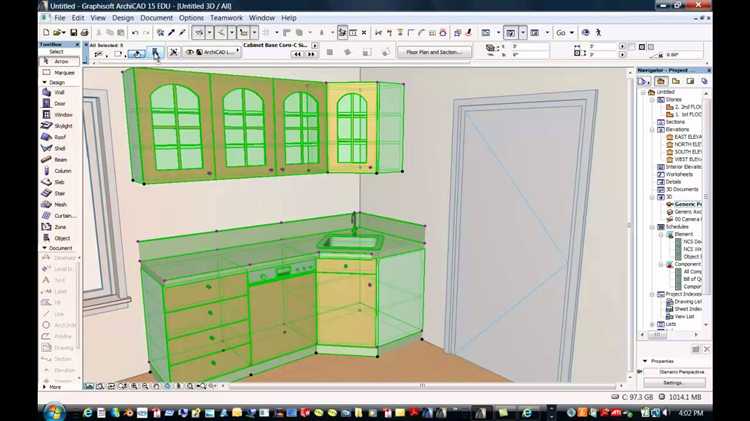
Task: Expand the More section in Toolbox
Action: click(44, 387)
